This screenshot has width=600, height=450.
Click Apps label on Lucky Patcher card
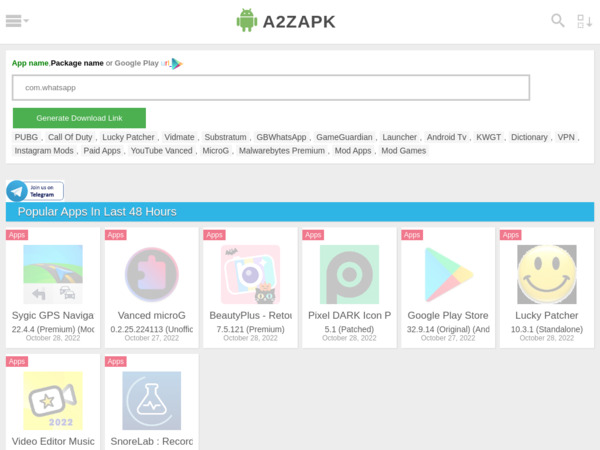click(x=511, y=235)
